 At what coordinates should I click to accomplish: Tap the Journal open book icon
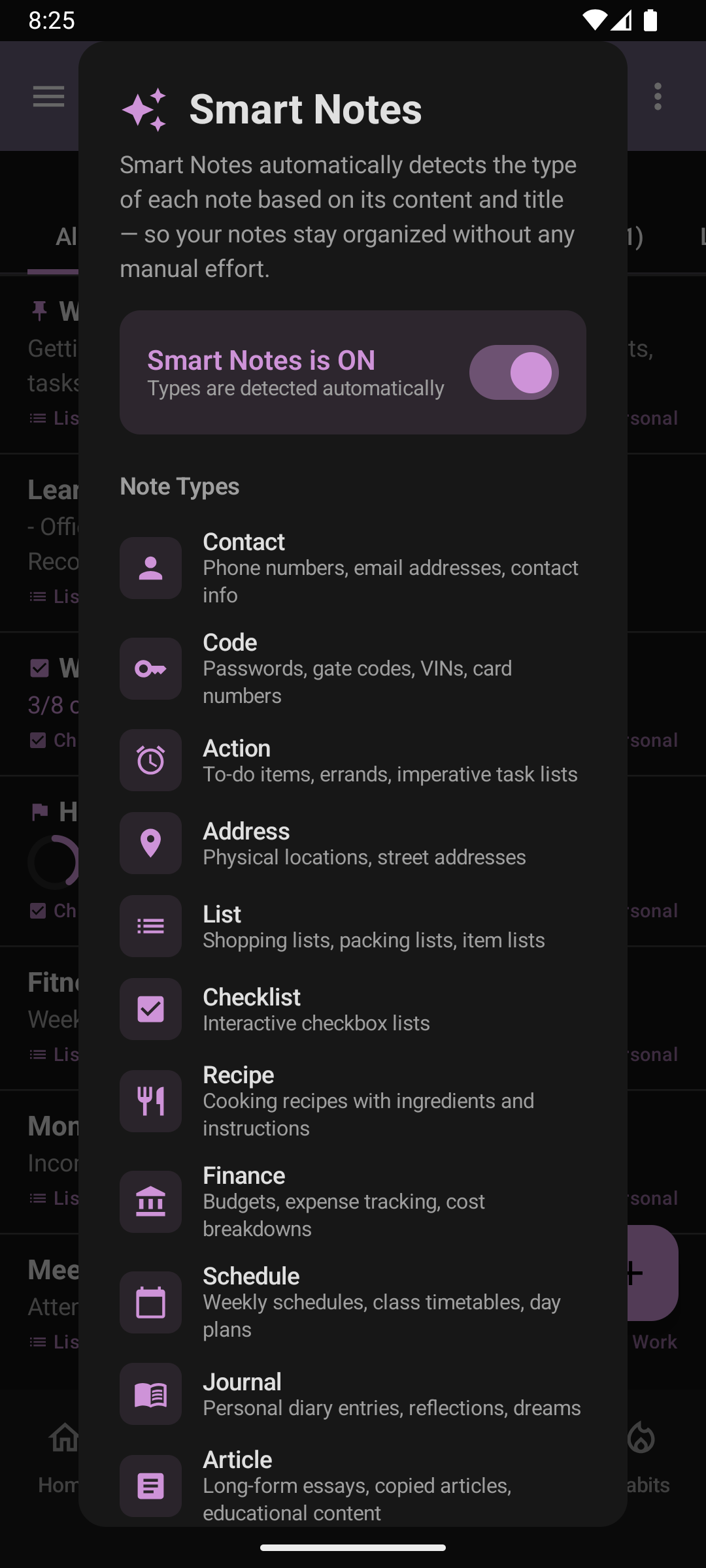150,1394
